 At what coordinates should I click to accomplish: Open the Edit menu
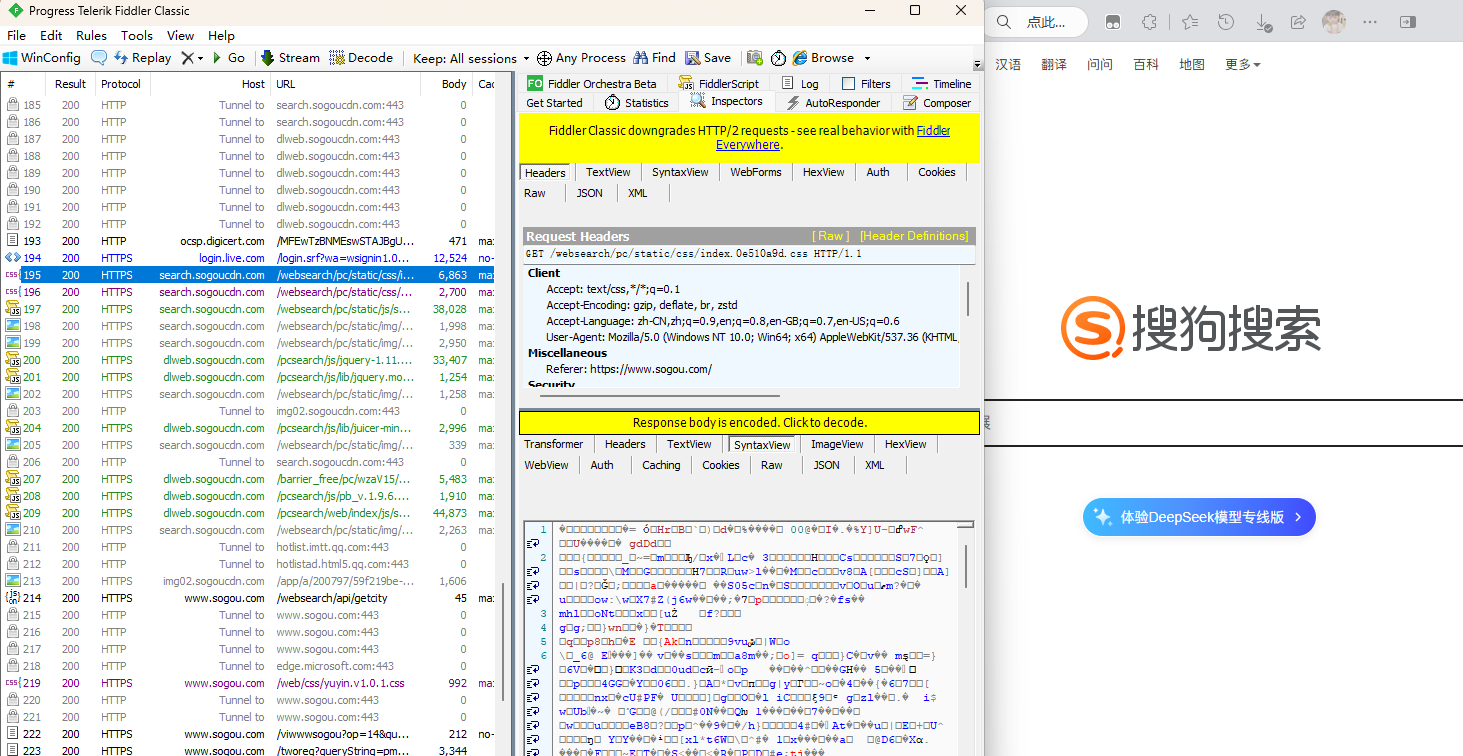(x=51, y=35)
